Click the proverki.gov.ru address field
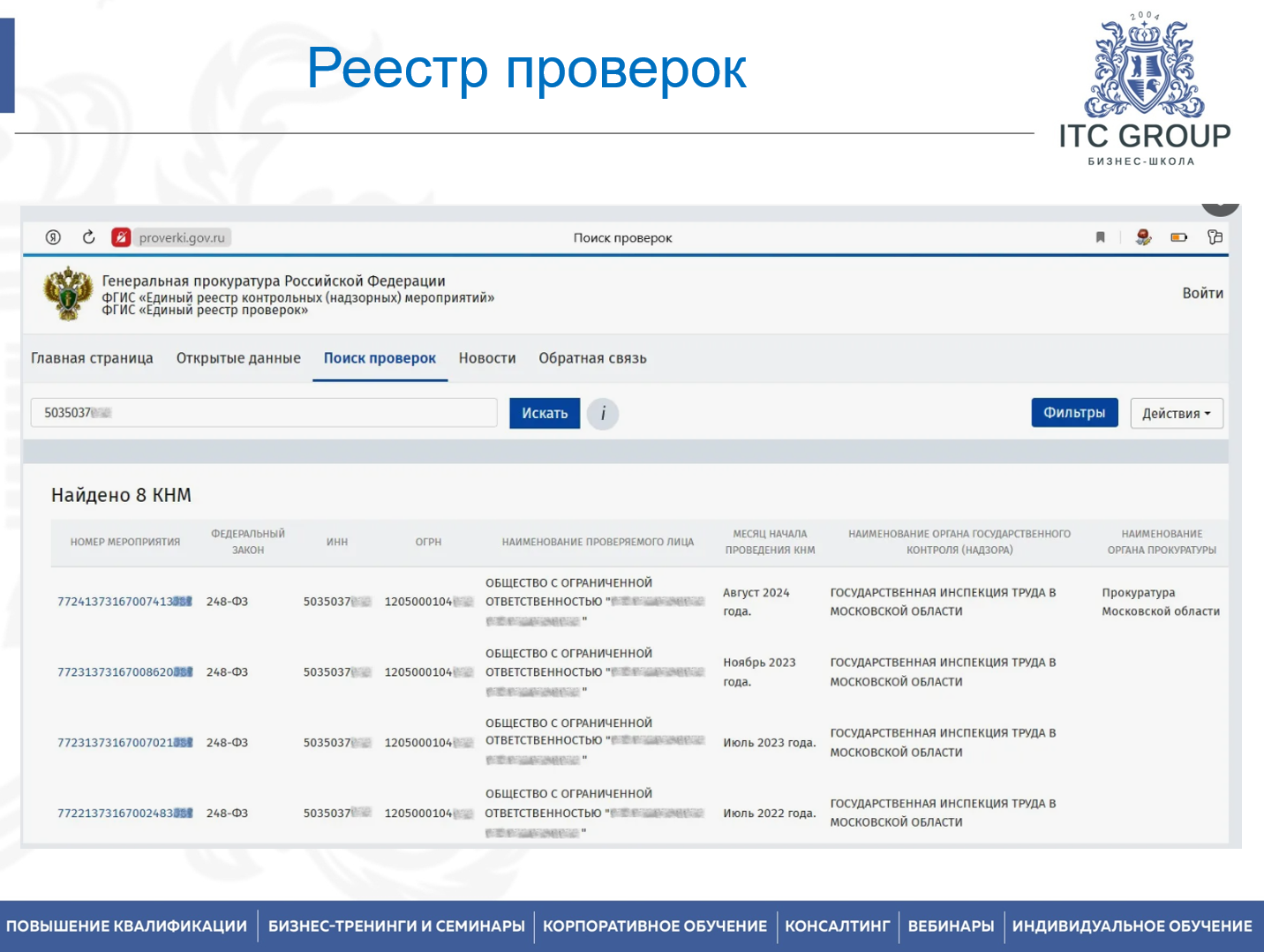 (182, 237)
